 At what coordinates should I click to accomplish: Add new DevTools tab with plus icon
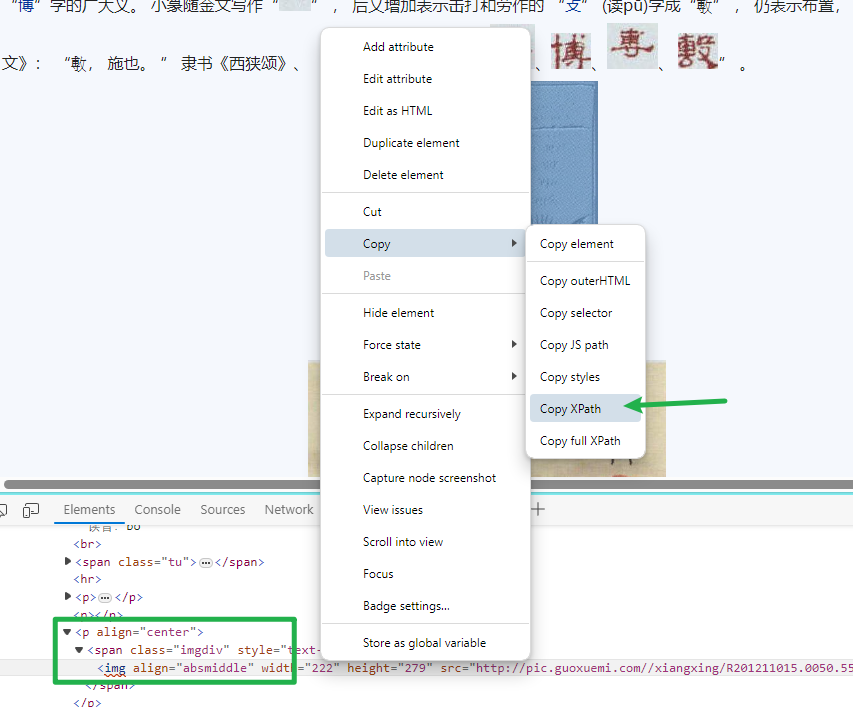click(x=537, y=510)
